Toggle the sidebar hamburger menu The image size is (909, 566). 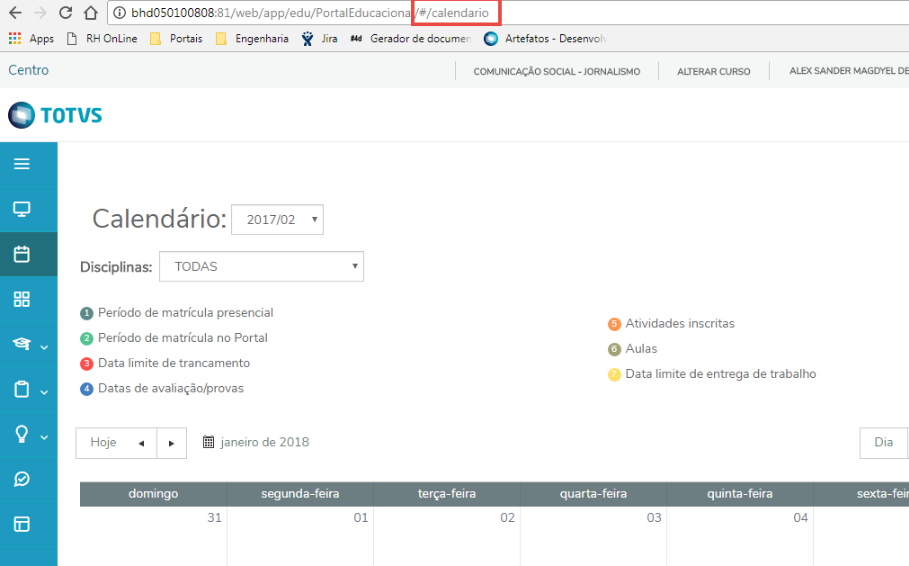[x=22, y=164]
